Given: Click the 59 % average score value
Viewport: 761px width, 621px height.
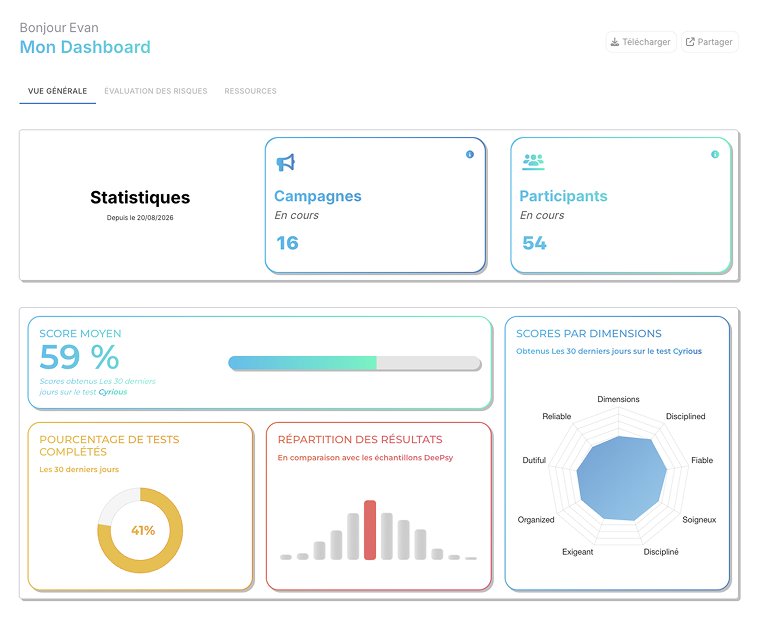Looking at the screenshot, I should 79,357.
